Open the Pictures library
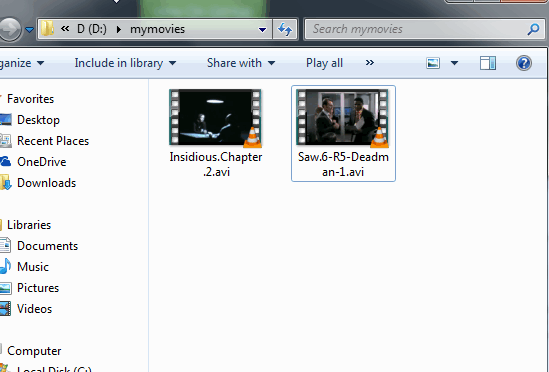 click(x=38, y=288)
